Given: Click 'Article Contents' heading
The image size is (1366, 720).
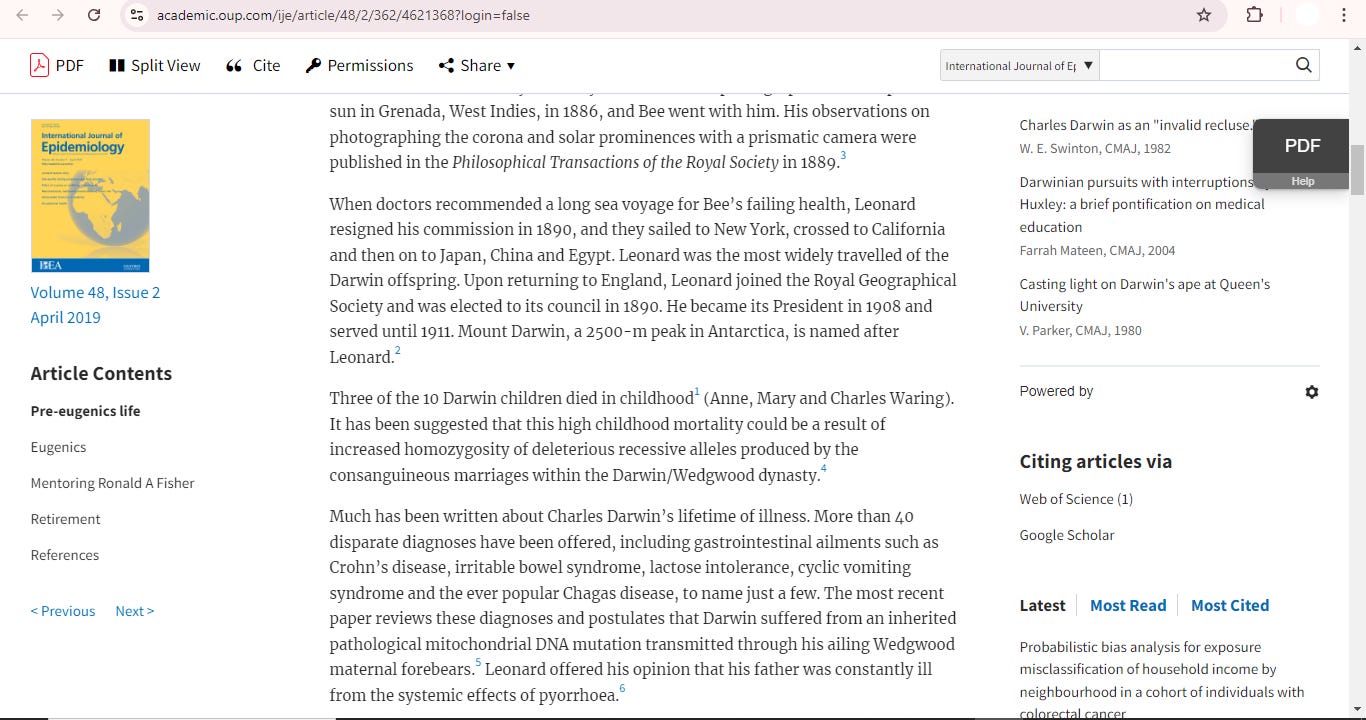Looking at the screenshot, I should coord(101,373).
